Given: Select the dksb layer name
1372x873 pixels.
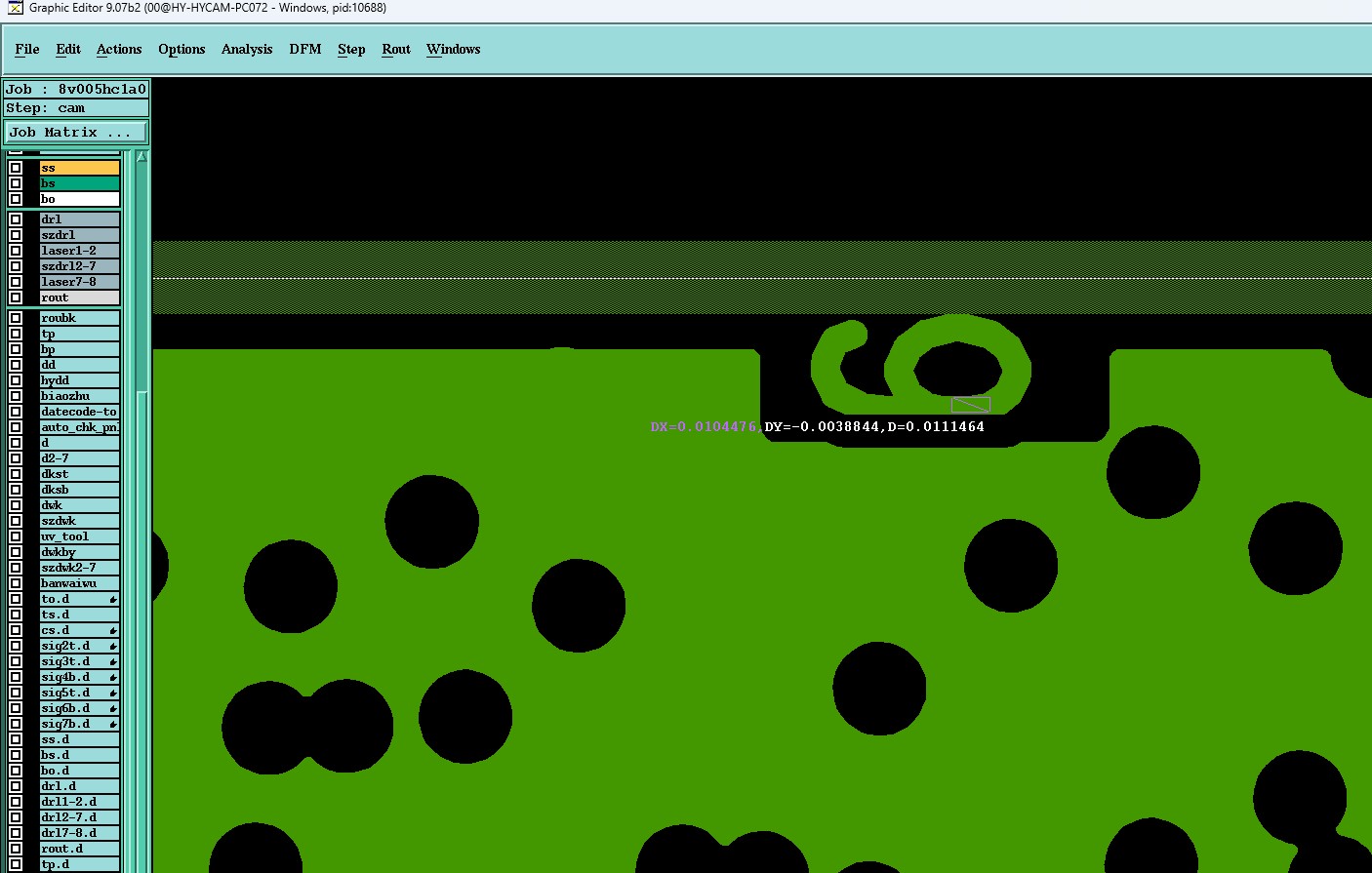Looking at the screenshot, I should pyautogui.click(x=79, y=490).
